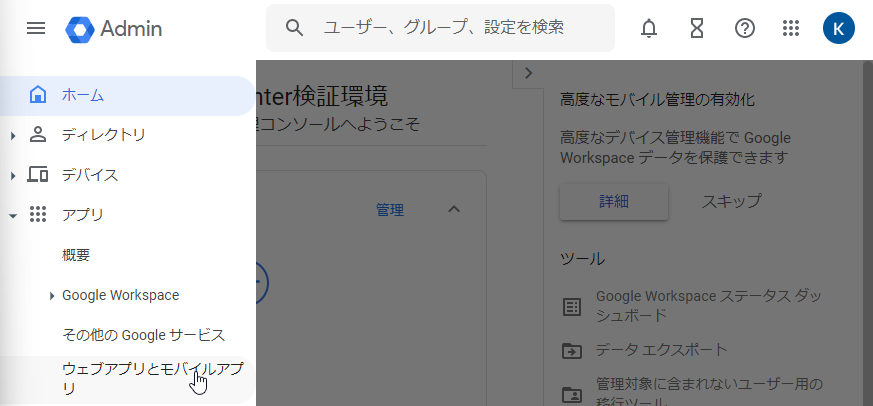873x406 pixels.
Task: Click the search magnifier icon
Action: pyautogui.click(x=294, y=27)
